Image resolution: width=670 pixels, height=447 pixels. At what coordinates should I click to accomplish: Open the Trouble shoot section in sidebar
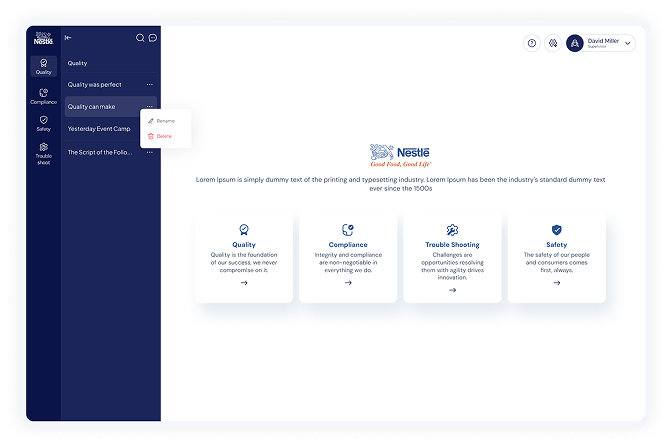44,154
